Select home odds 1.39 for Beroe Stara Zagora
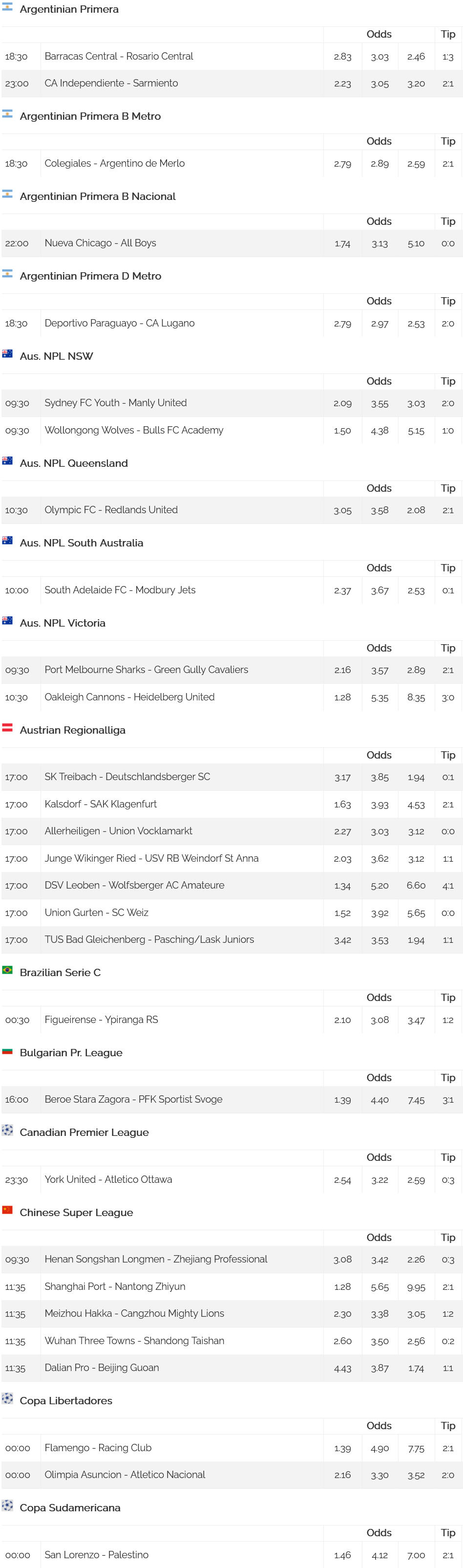Screen dimensions: 463x1568 342,1100
